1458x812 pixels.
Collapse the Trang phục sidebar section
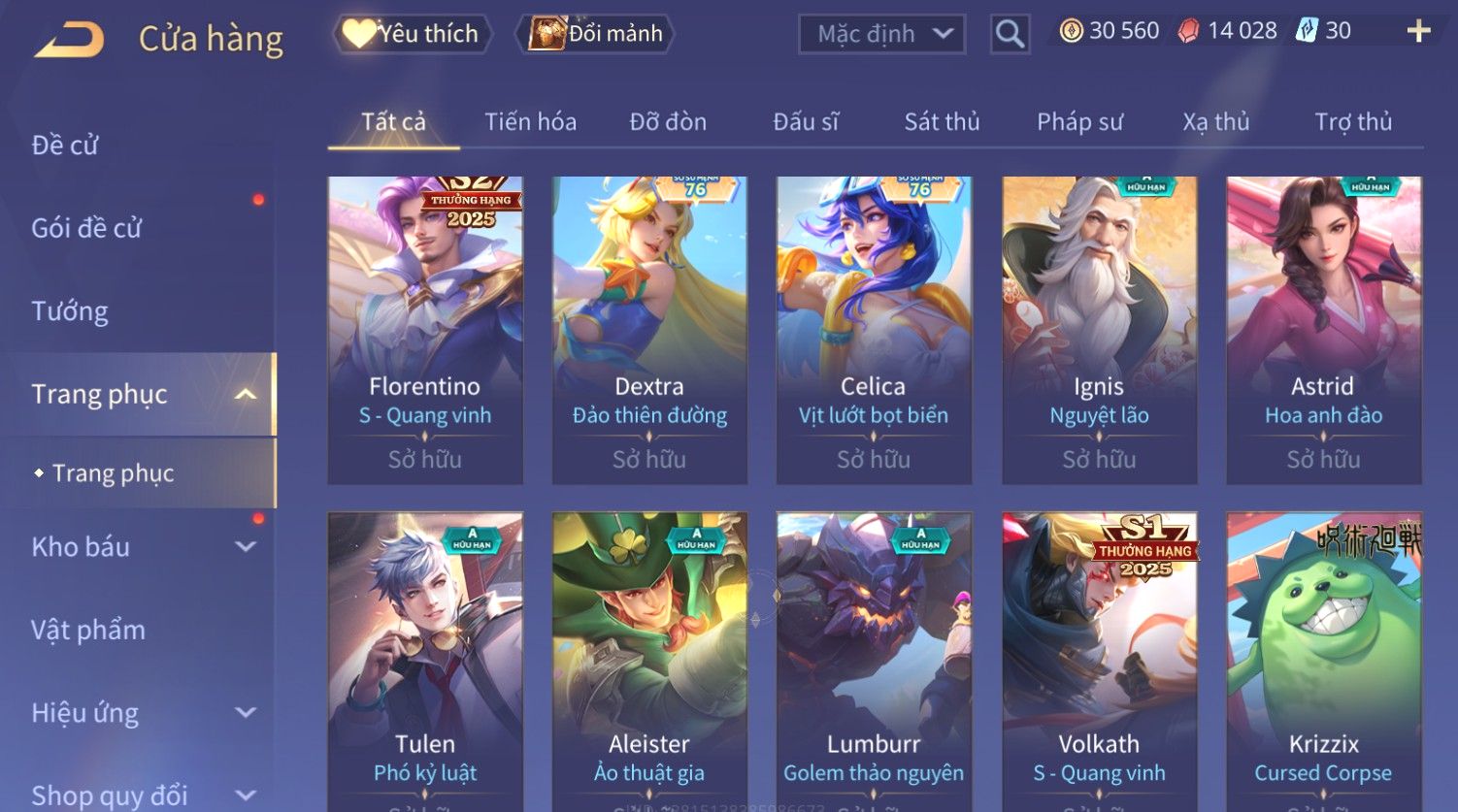coord(246,394)
